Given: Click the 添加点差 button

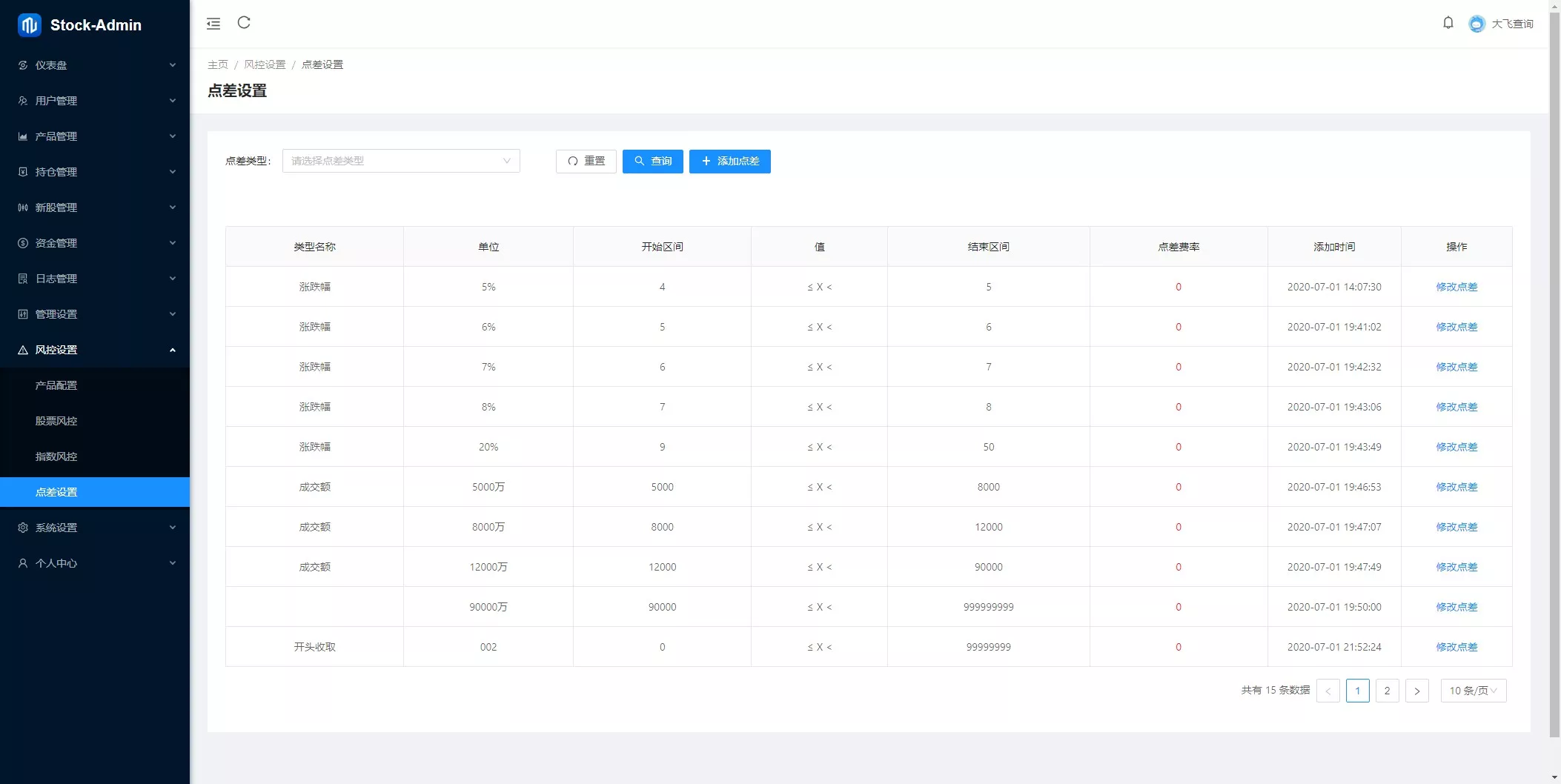Looking at the screenshot, I should 729,161.
